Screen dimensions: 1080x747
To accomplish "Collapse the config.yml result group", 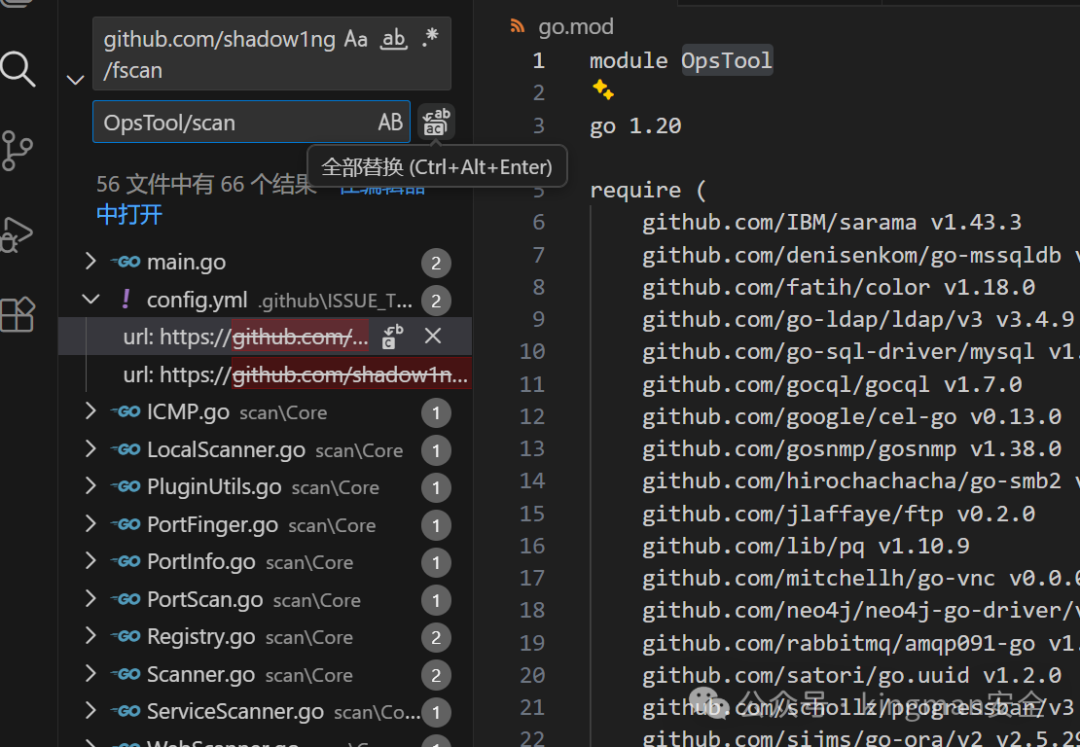I will (90, 299).
